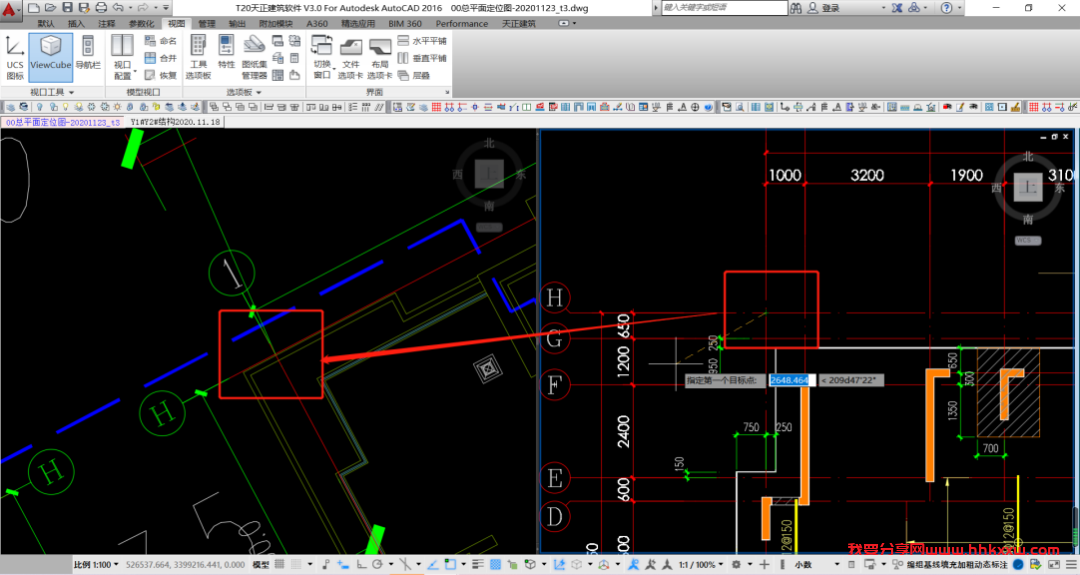Open the BIM 360 ribbon tab
The image size is (1080, 575).
click(x=405, y=23)
